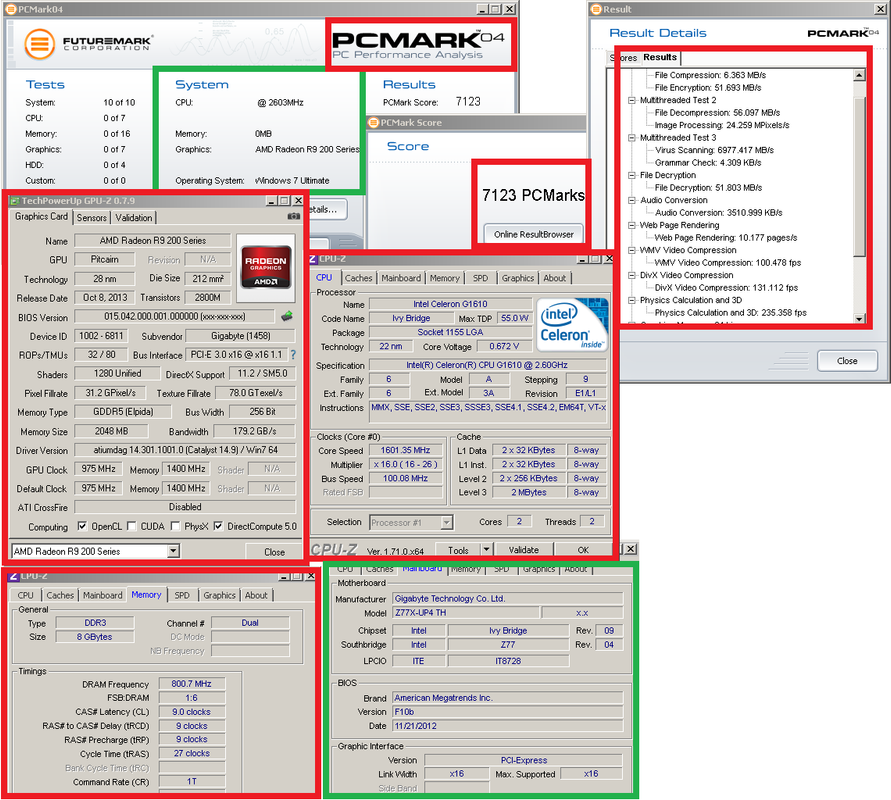891x800 pixels.
Task: Click the PCMark04 title bar orange icon
Action: point(11,9)
